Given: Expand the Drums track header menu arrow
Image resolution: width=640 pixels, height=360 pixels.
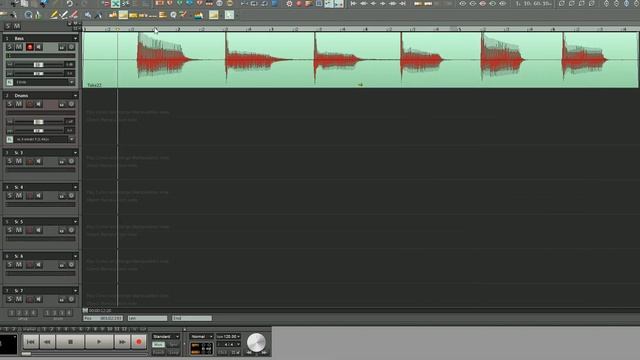Looking at the screenshot, I should tap(75, 96).
